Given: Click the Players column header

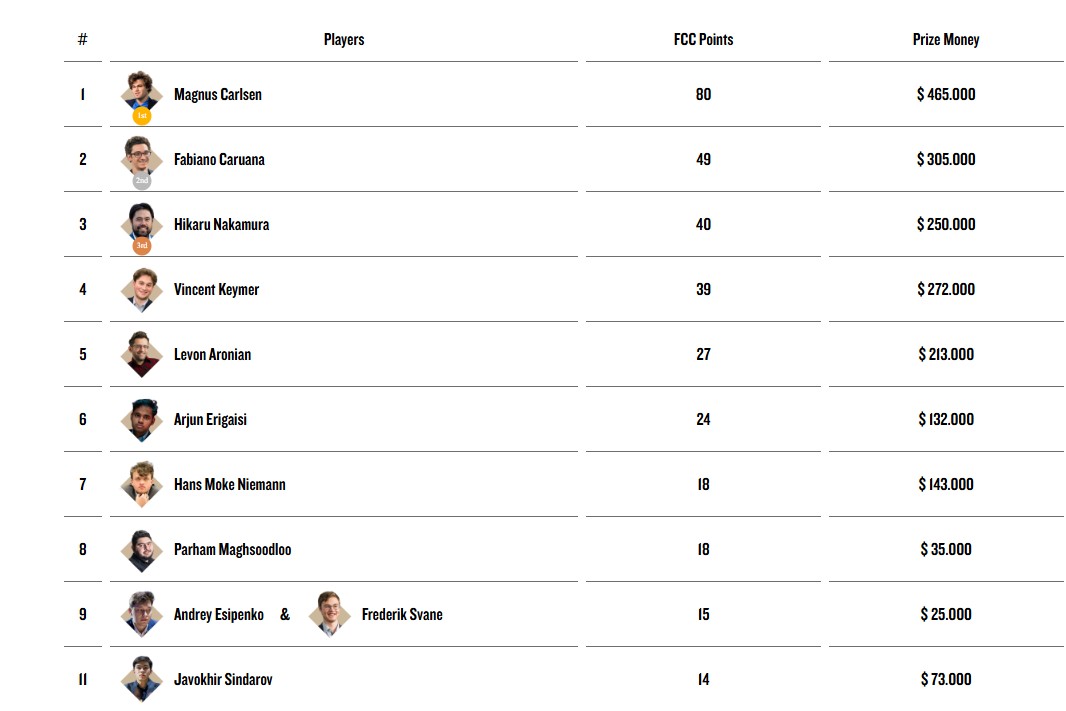Looking at the screenshot, I should [x=344, y=40].
